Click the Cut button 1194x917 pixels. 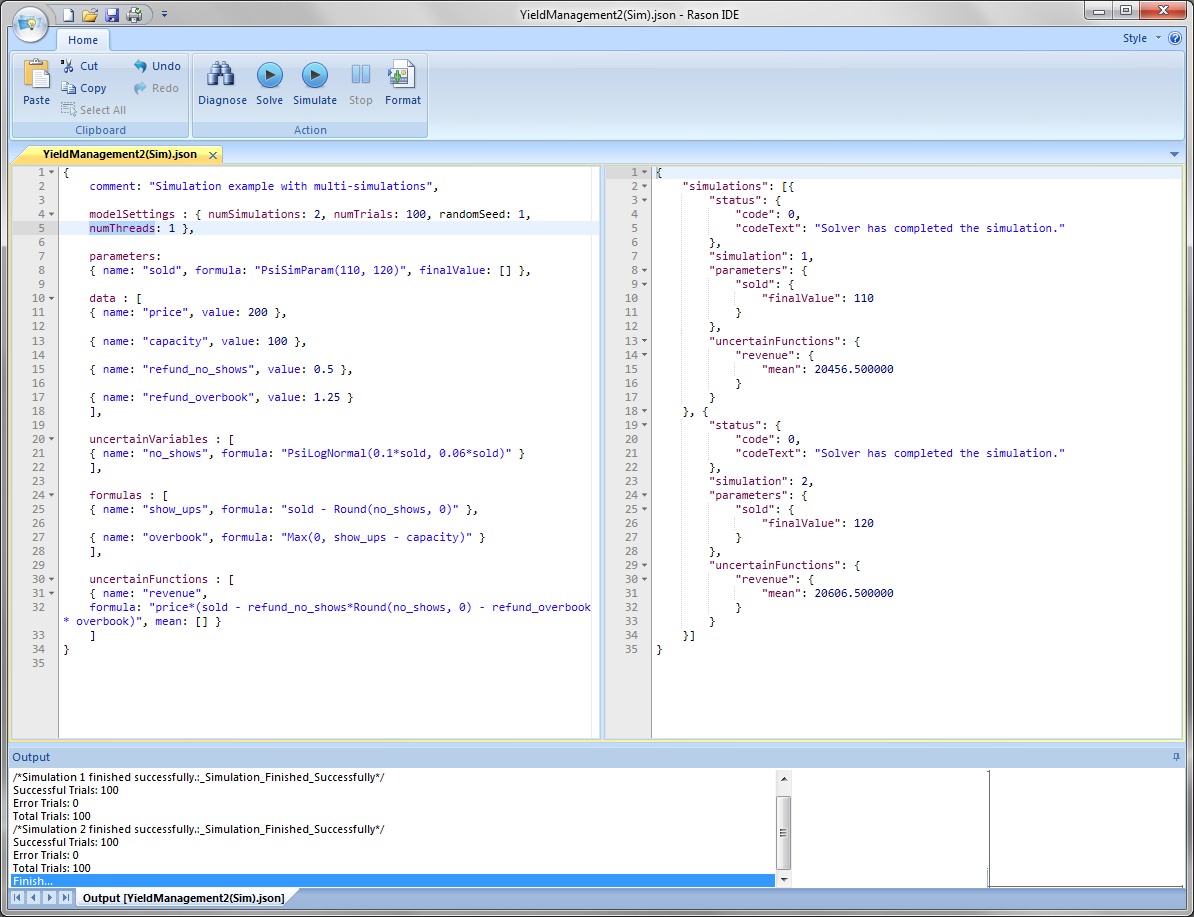point(80,66)
